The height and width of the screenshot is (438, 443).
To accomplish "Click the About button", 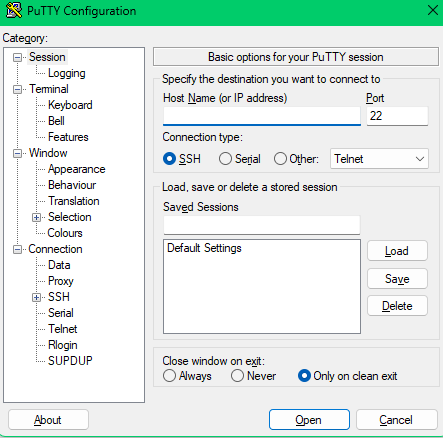I will 48,420.
